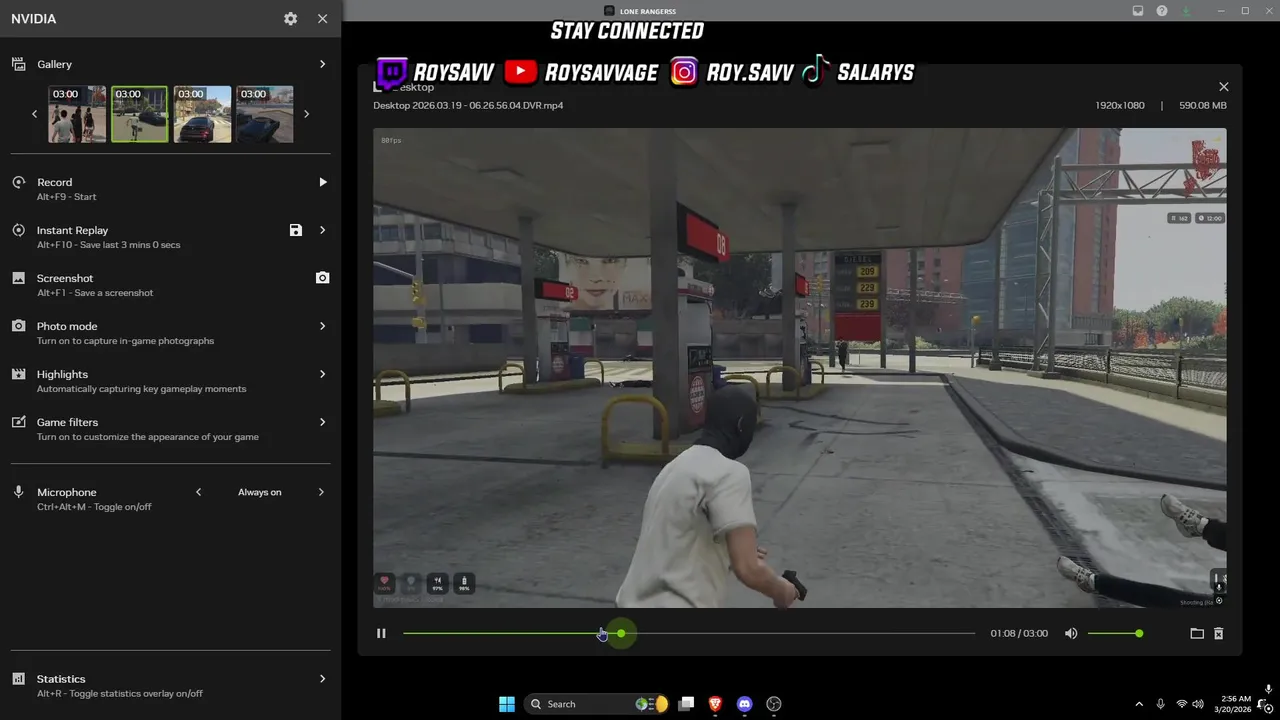
Task: Delete the video with trash icon
Action: pos(1218,633)
